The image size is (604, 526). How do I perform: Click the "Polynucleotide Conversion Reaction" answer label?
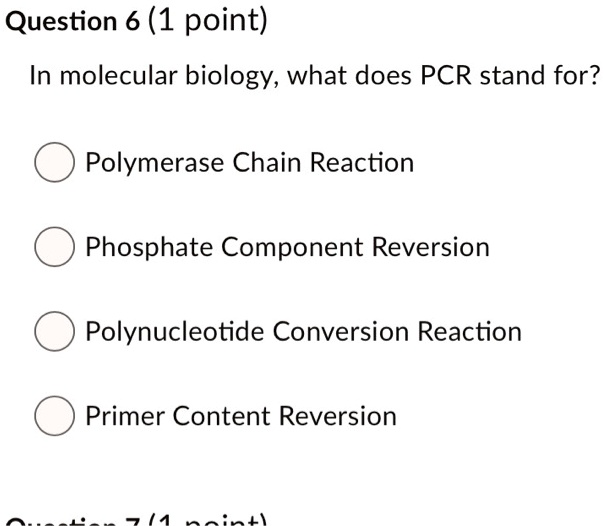(303, 331)
